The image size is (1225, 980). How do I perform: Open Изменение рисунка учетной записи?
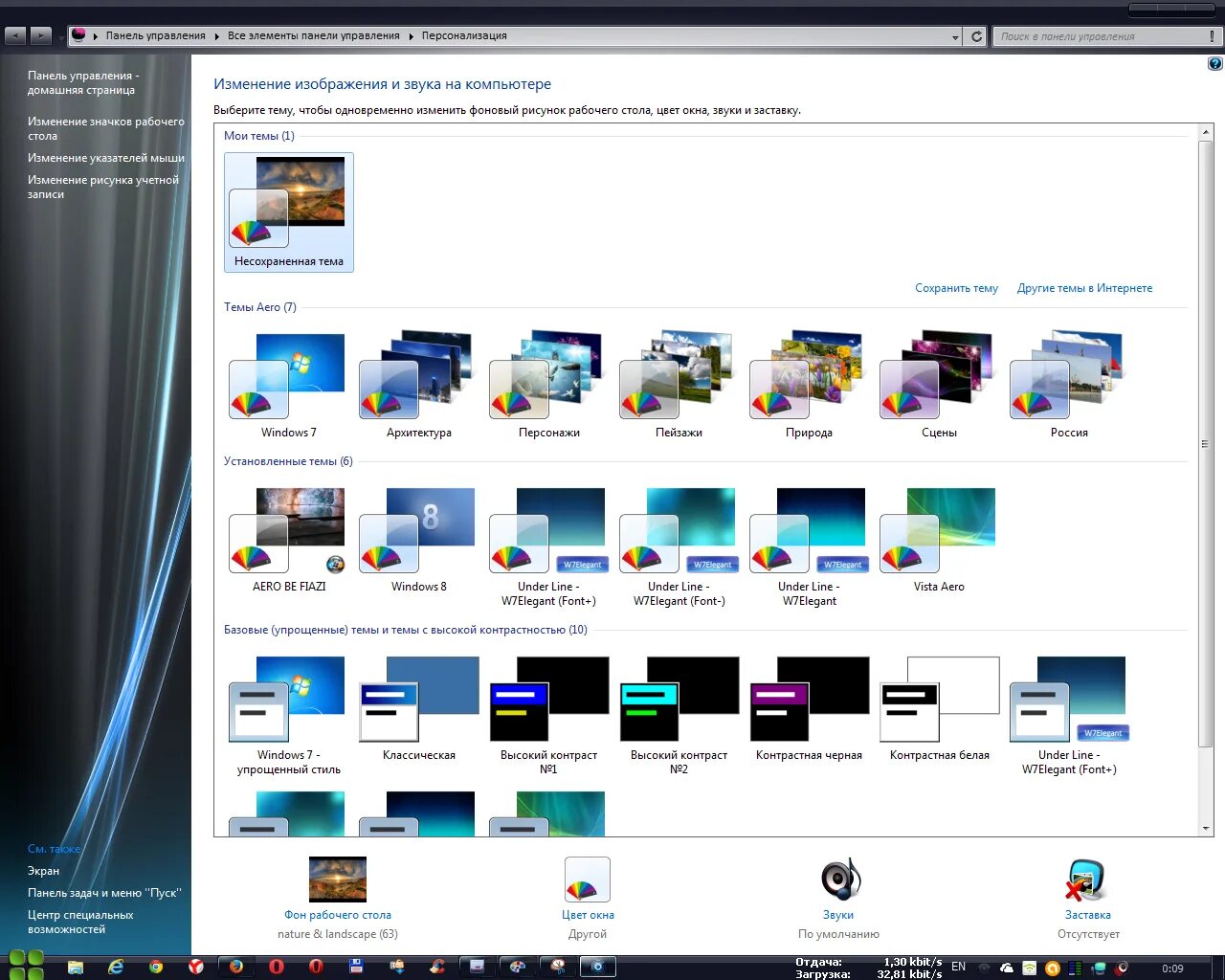pos(103,187)
